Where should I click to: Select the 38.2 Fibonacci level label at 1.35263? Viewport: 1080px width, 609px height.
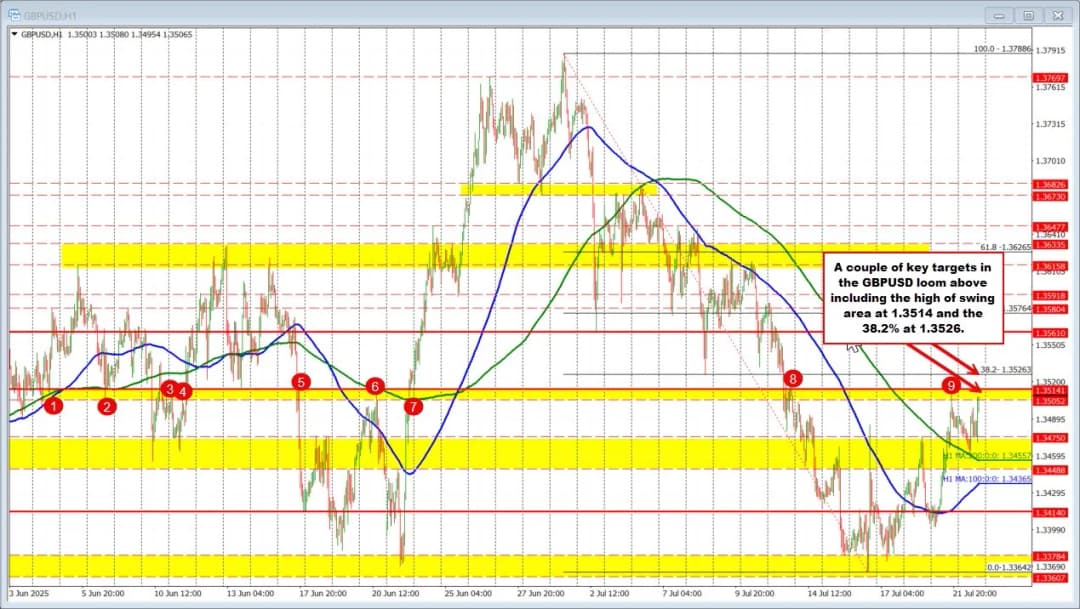(x=1005, y=369)
